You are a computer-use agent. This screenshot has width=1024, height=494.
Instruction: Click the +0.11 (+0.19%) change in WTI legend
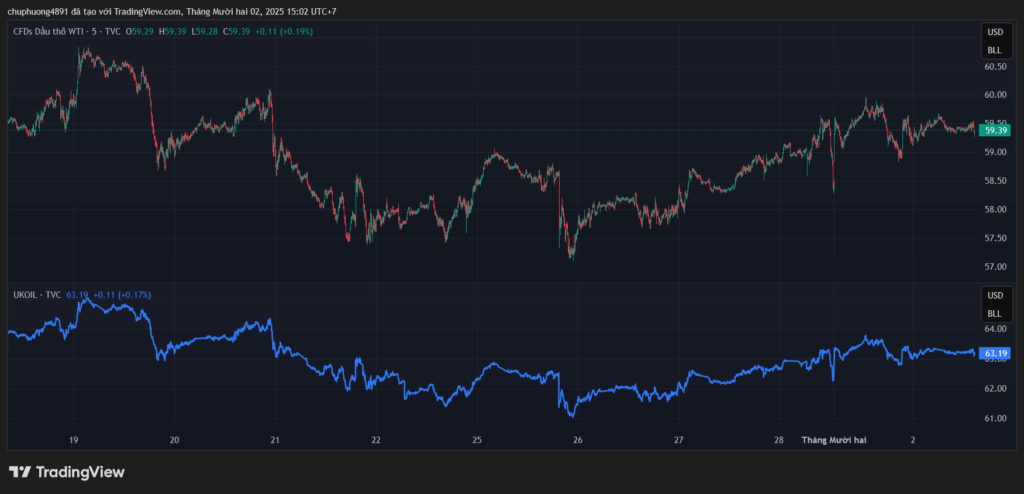click(x=283, y=32)
